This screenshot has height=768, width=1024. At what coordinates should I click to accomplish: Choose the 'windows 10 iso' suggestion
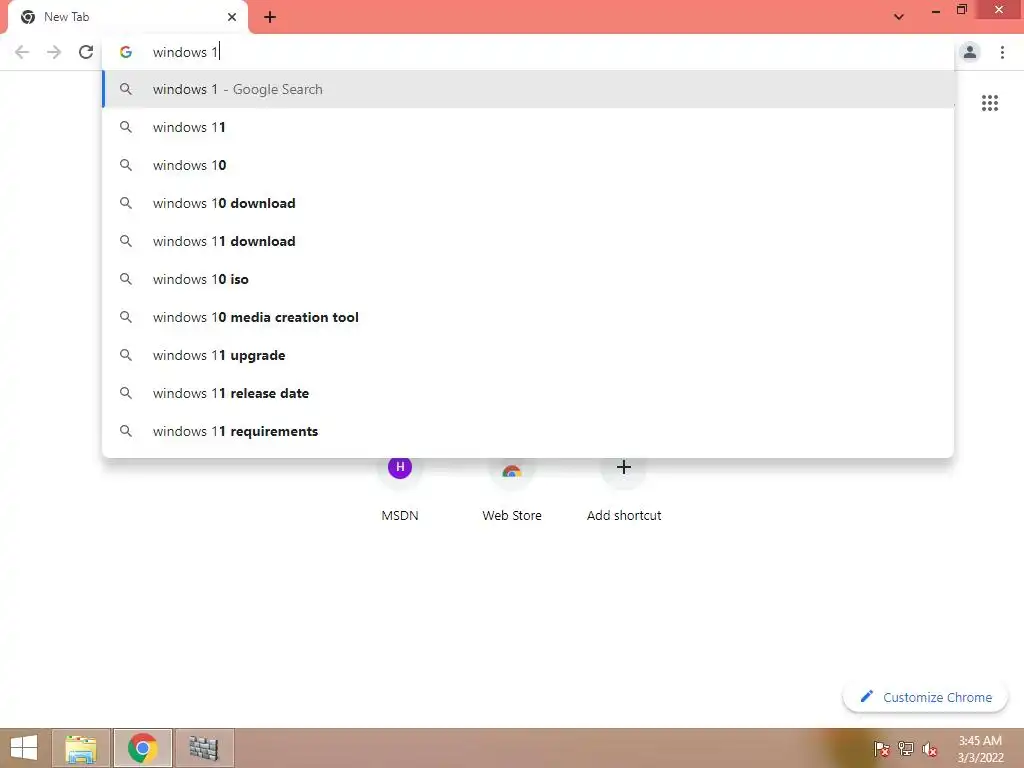click(x=528, y=279)
